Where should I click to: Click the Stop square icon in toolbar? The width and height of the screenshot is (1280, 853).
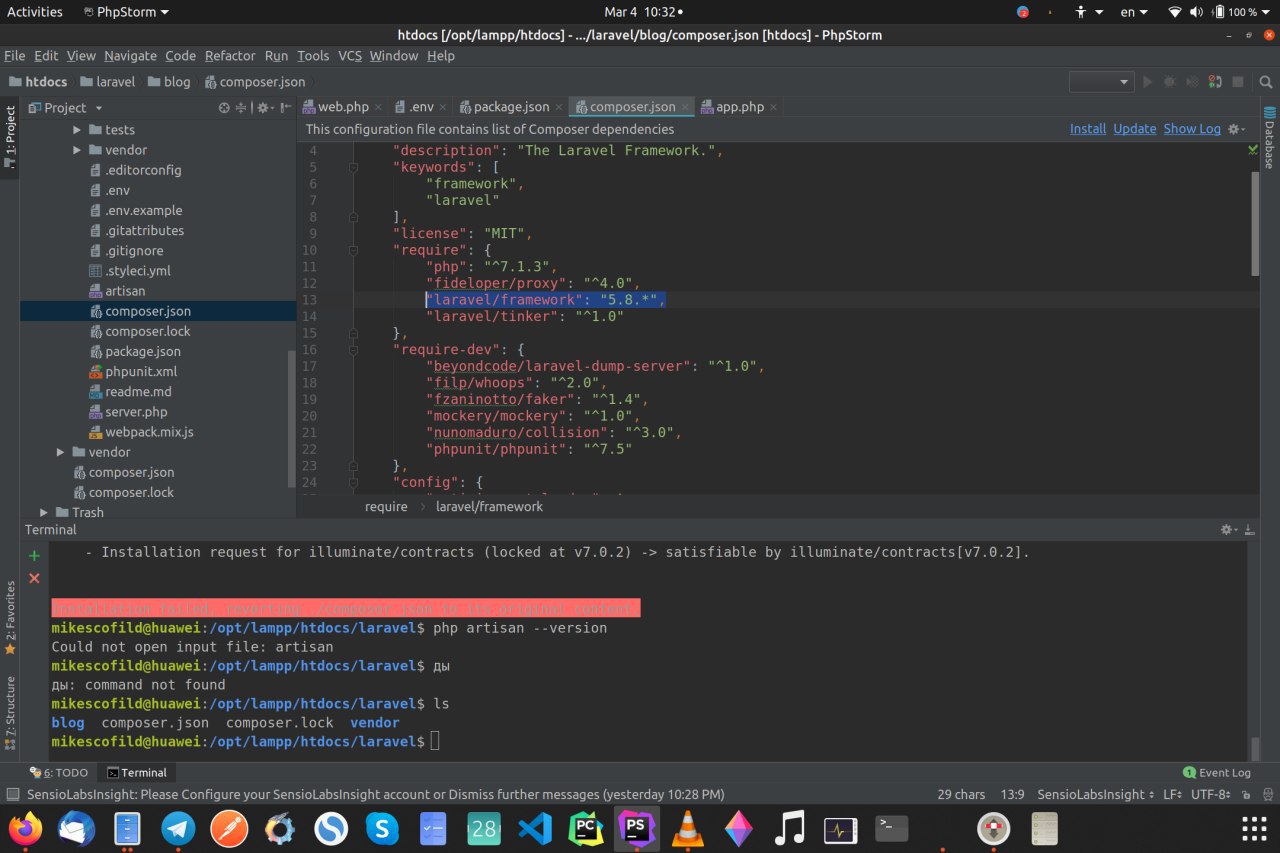click(1238, 82)
